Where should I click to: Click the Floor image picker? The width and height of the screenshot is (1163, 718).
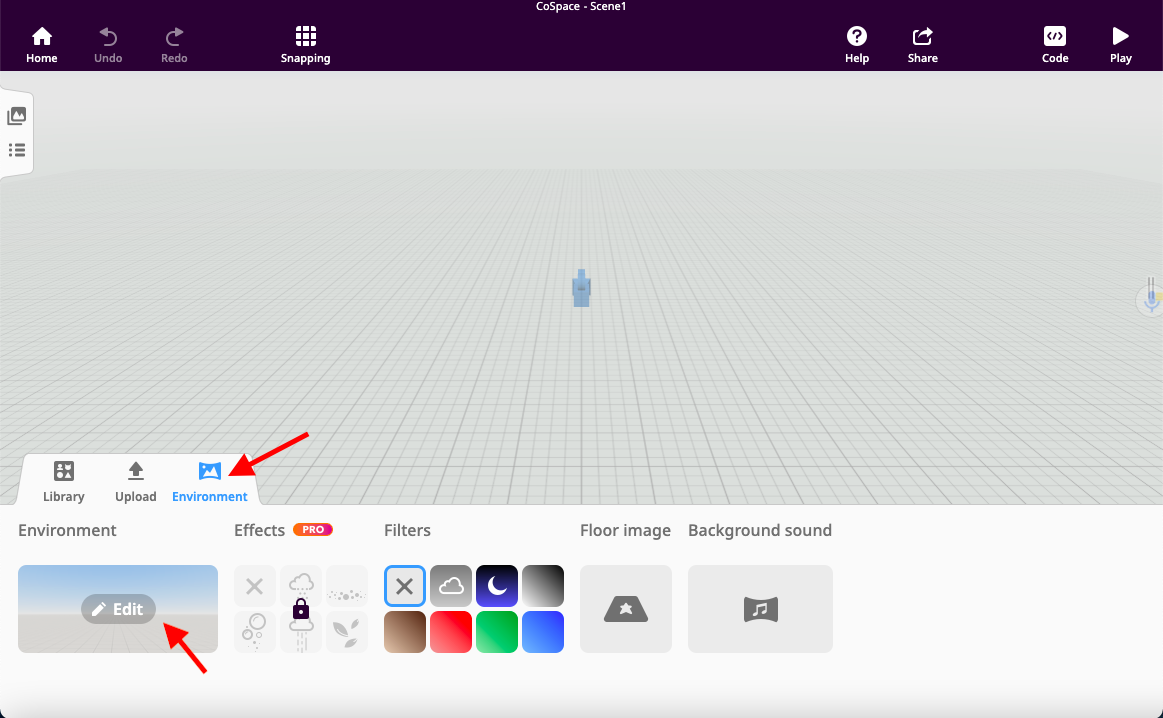pos(625,608)
